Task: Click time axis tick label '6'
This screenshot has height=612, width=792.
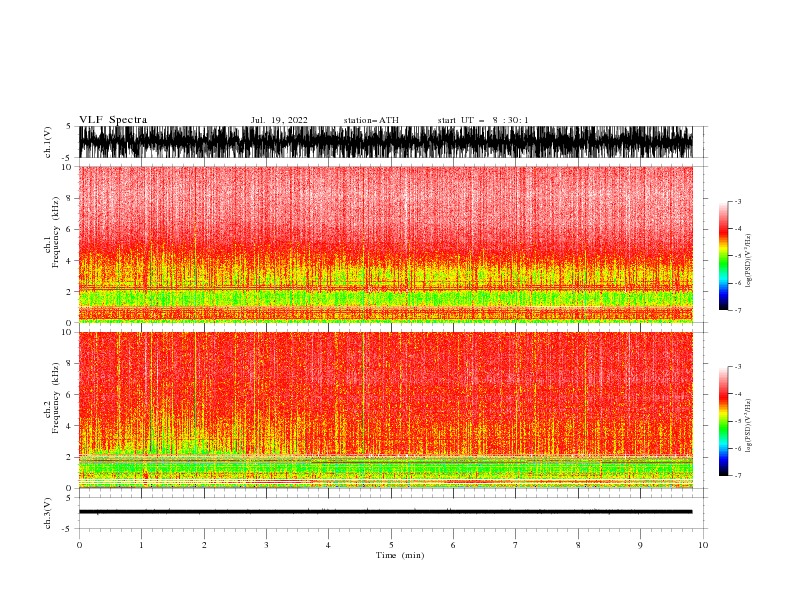Action: 453,545
